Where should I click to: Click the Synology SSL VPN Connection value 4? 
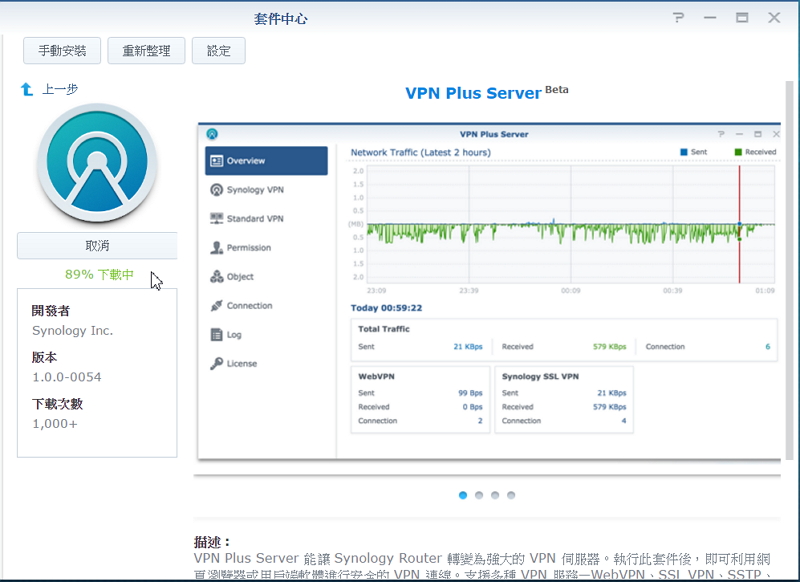[623, 421]
